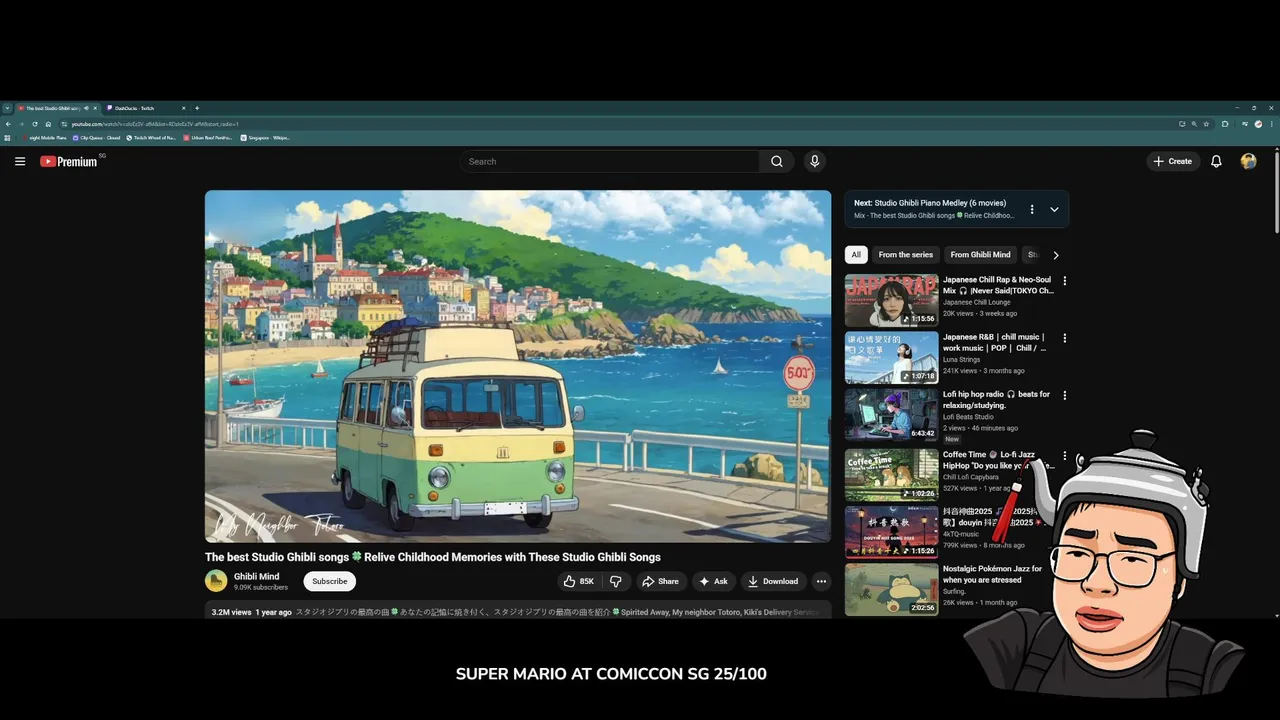Mute the playing YouTube tab speaker icon

86,108
